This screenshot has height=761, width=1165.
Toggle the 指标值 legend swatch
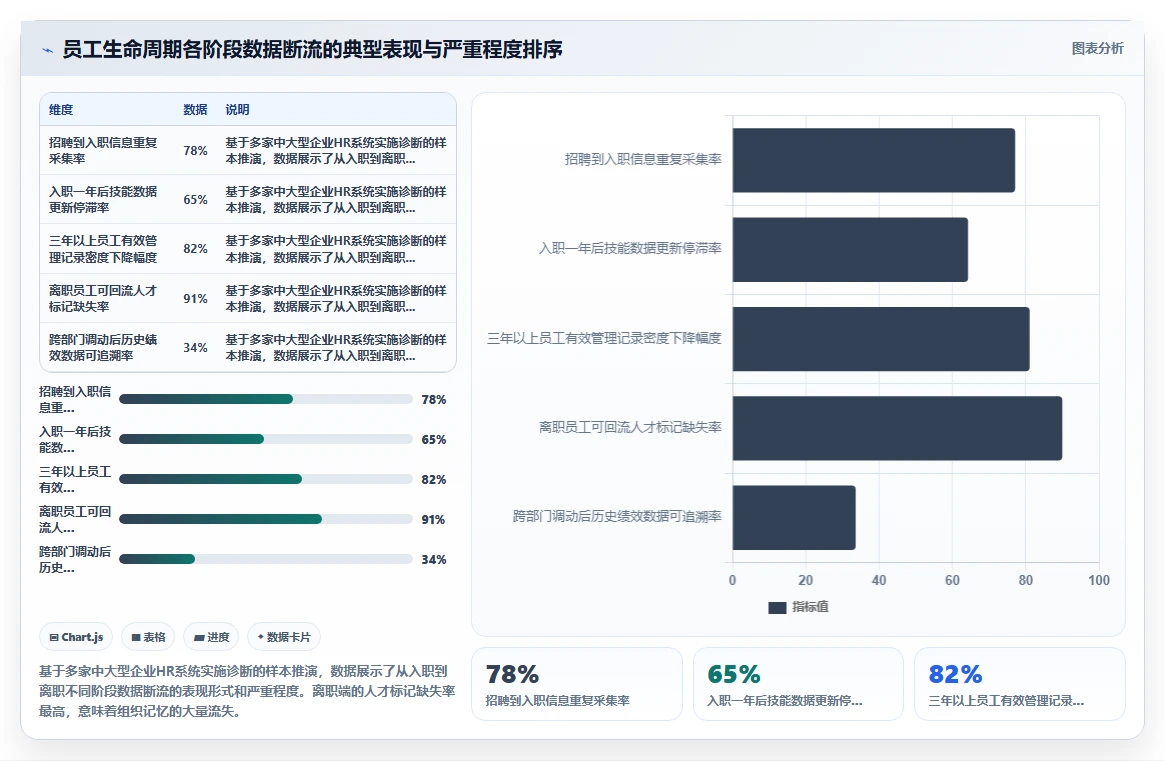pos(777,607)
